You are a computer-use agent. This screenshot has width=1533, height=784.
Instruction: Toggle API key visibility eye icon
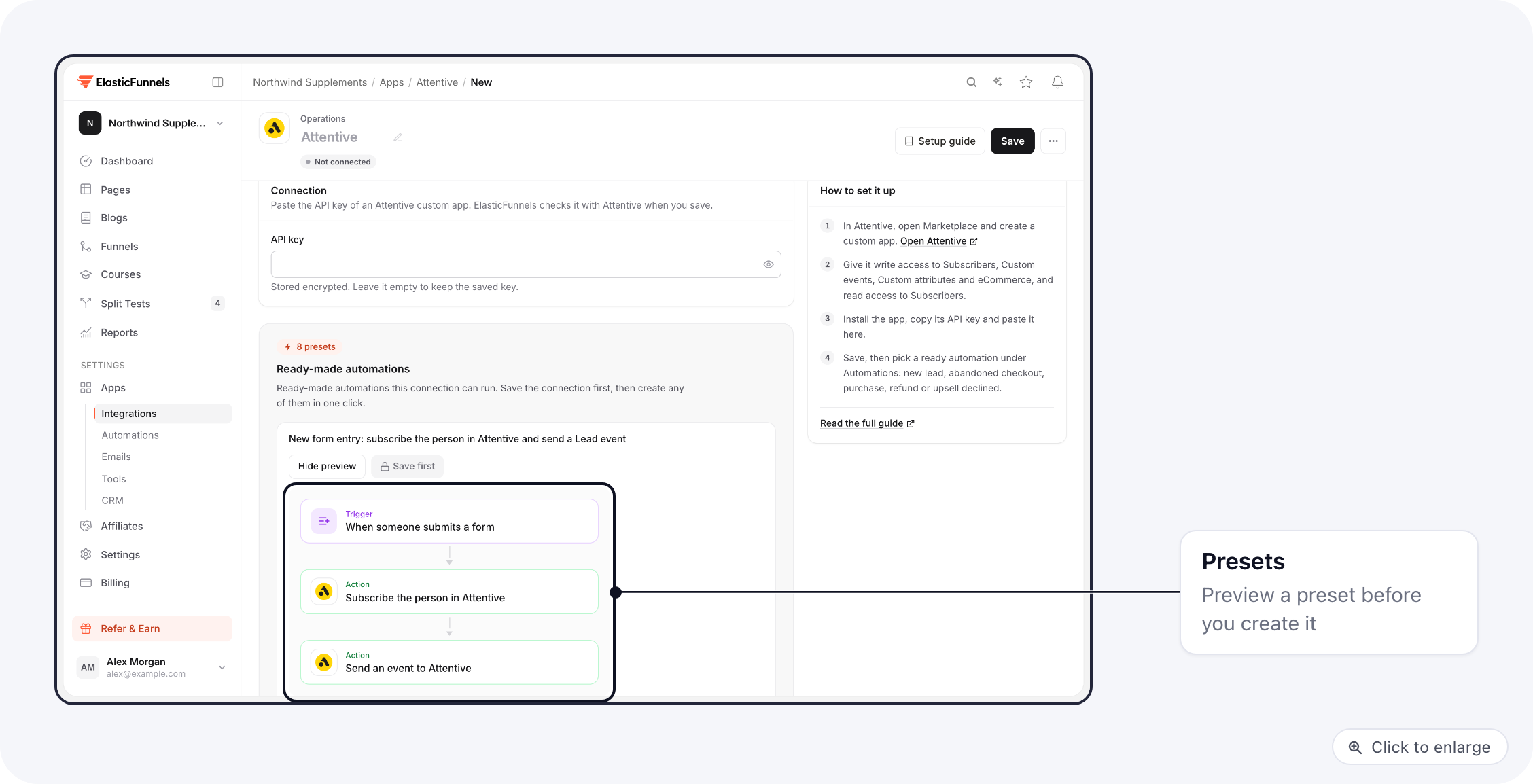click(x=769, y=264)
